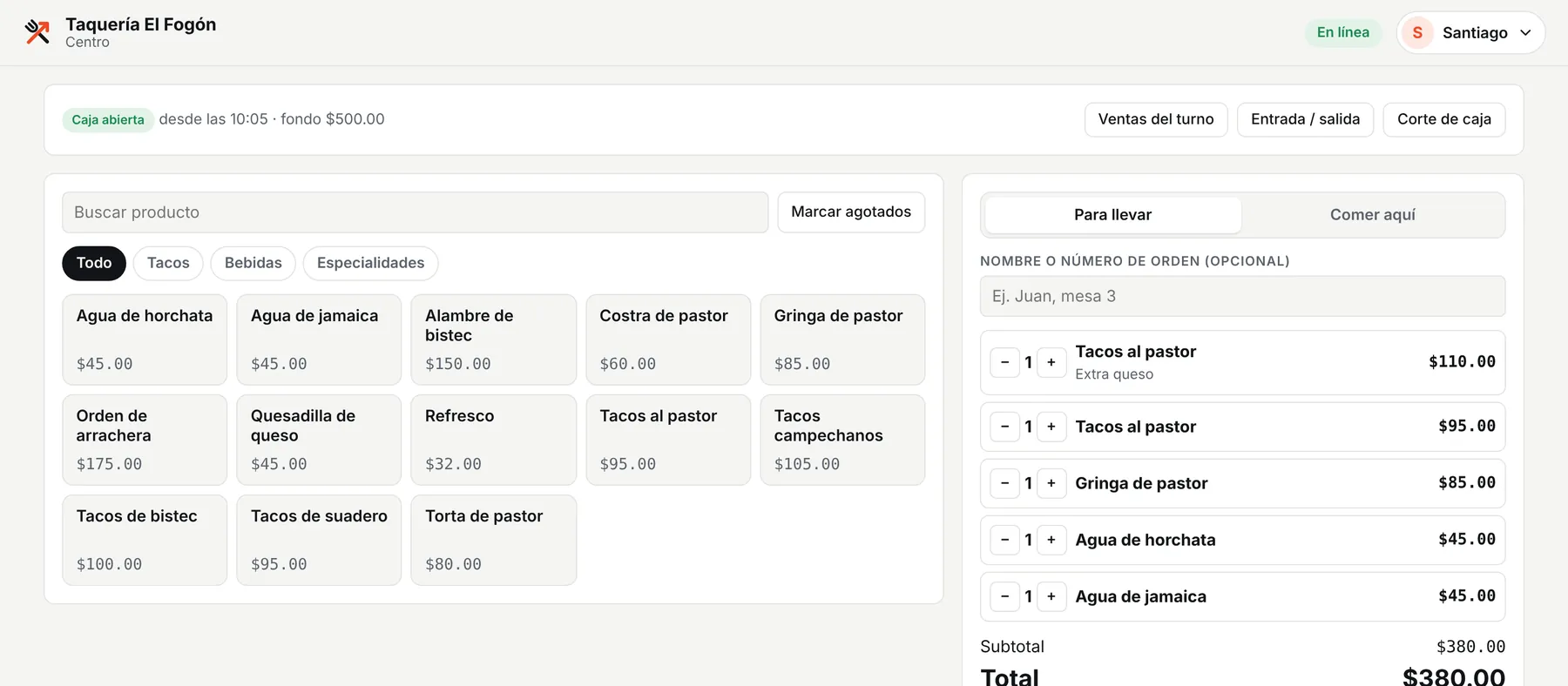The width and height of the screenshot is (1568, 686).
Task: Filter products by Bebidas category
Action: pos(253,263)
